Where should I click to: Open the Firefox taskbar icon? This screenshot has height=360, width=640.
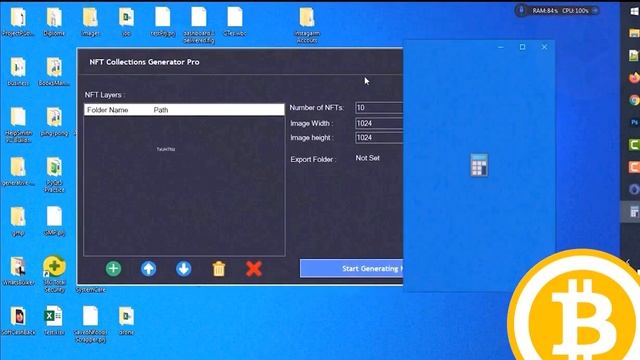click(634, 78)
